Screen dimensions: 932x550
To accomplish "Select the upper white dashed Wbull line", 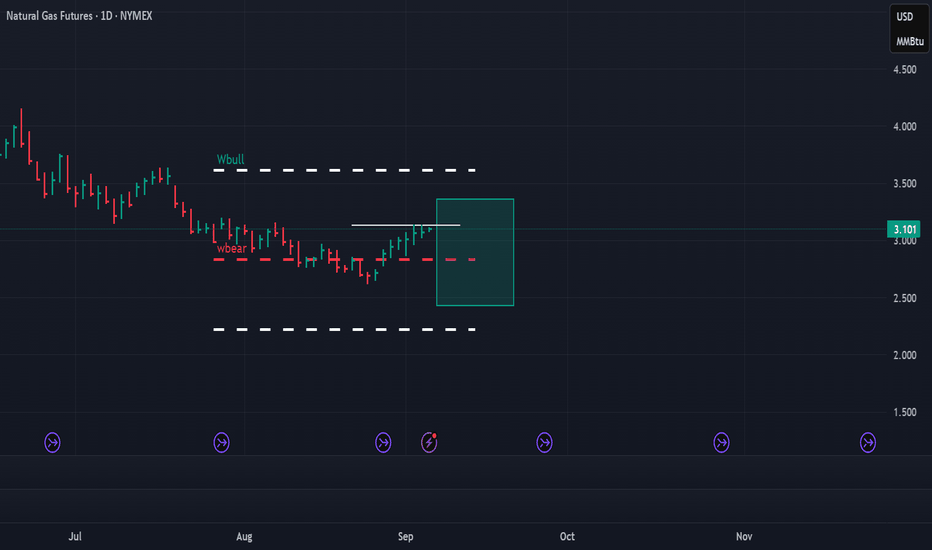I will tap(345, 171).
